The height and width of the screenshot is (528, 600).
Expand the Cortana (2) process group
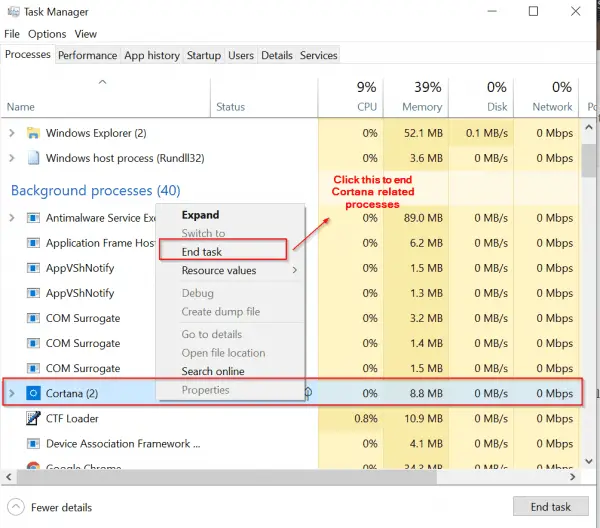point(12,393)
